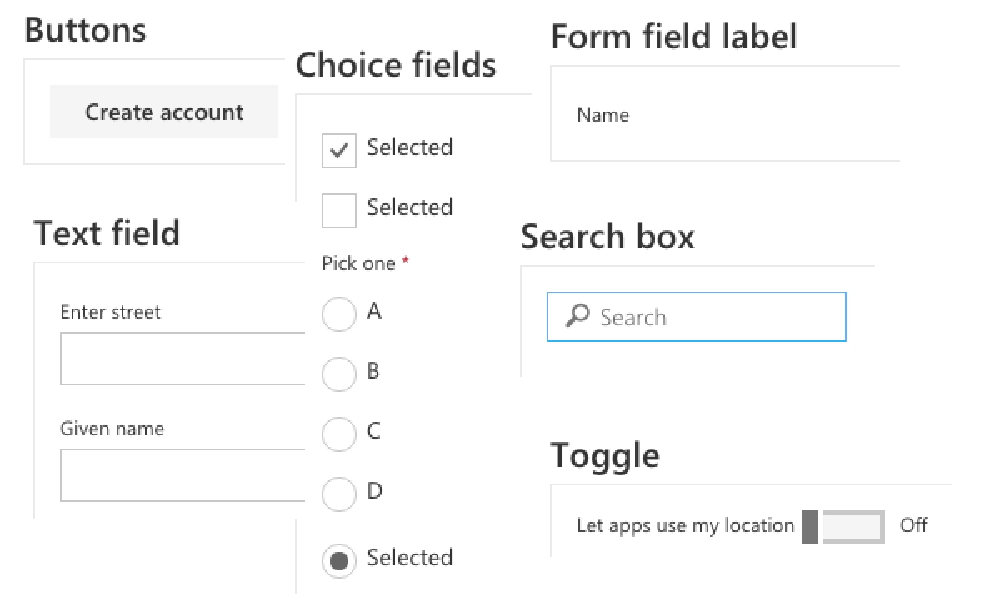Choose radio option C

pyautogui.click(x=339, y=434)
